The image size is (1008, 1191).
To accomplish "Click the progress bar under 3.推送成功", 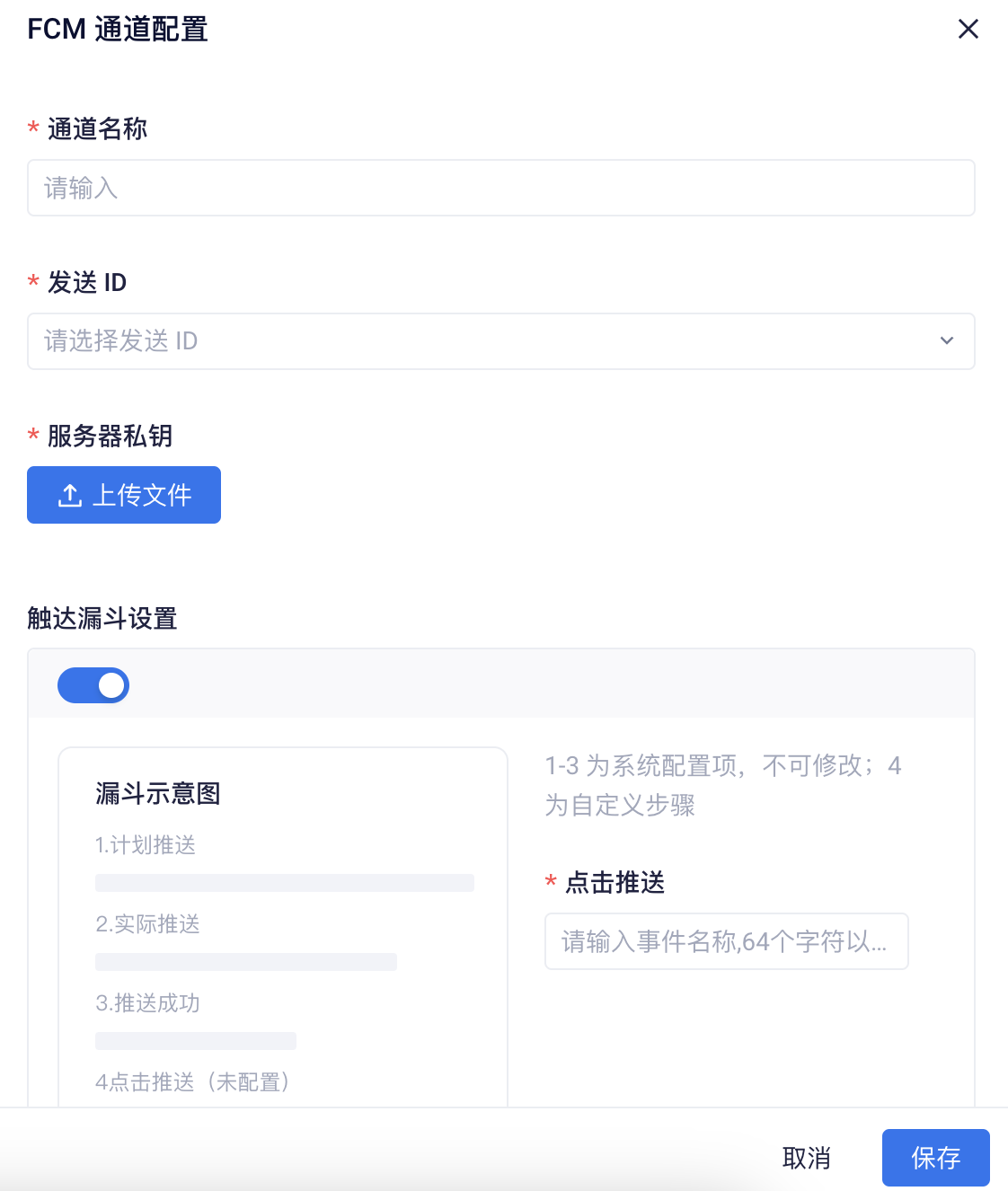I will coord(195,1040).
